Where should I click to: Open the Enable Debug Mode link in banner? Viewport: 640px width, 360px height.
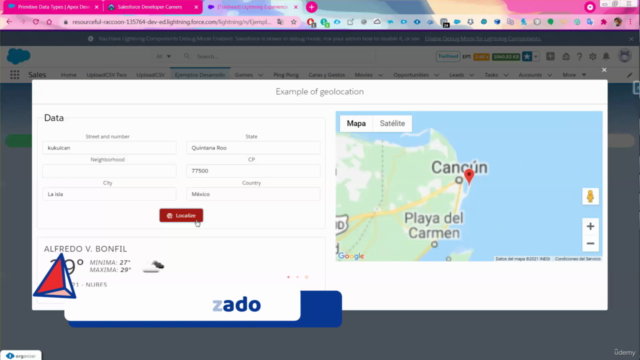483,39
